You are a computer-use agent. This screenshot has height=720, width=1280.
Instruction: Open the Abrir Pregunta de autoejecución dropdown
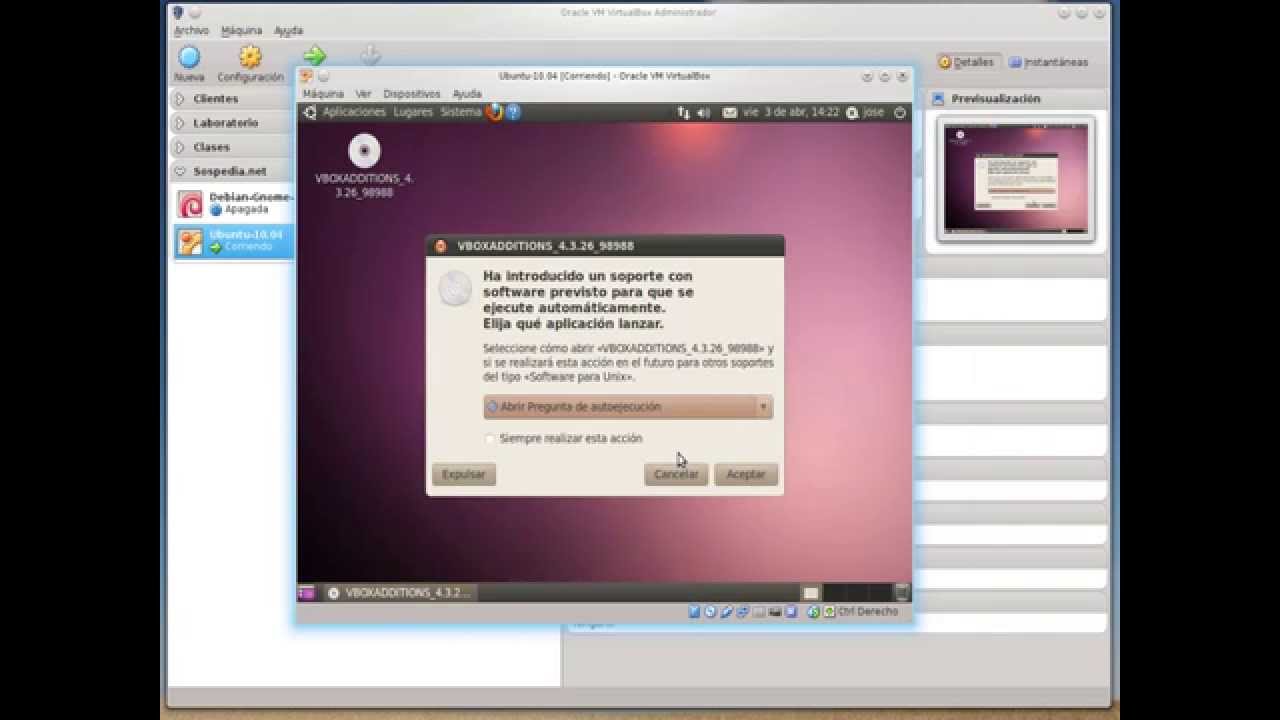pyautogui.click(x=628, y=407)
